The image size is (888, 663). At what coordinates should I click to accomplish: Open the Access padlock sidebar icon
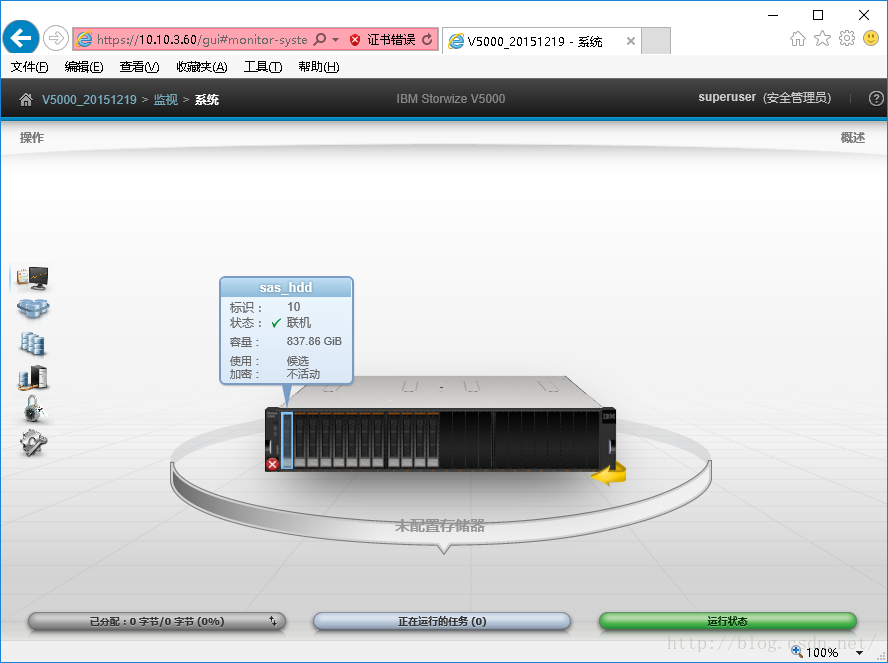tap(34, 409)
